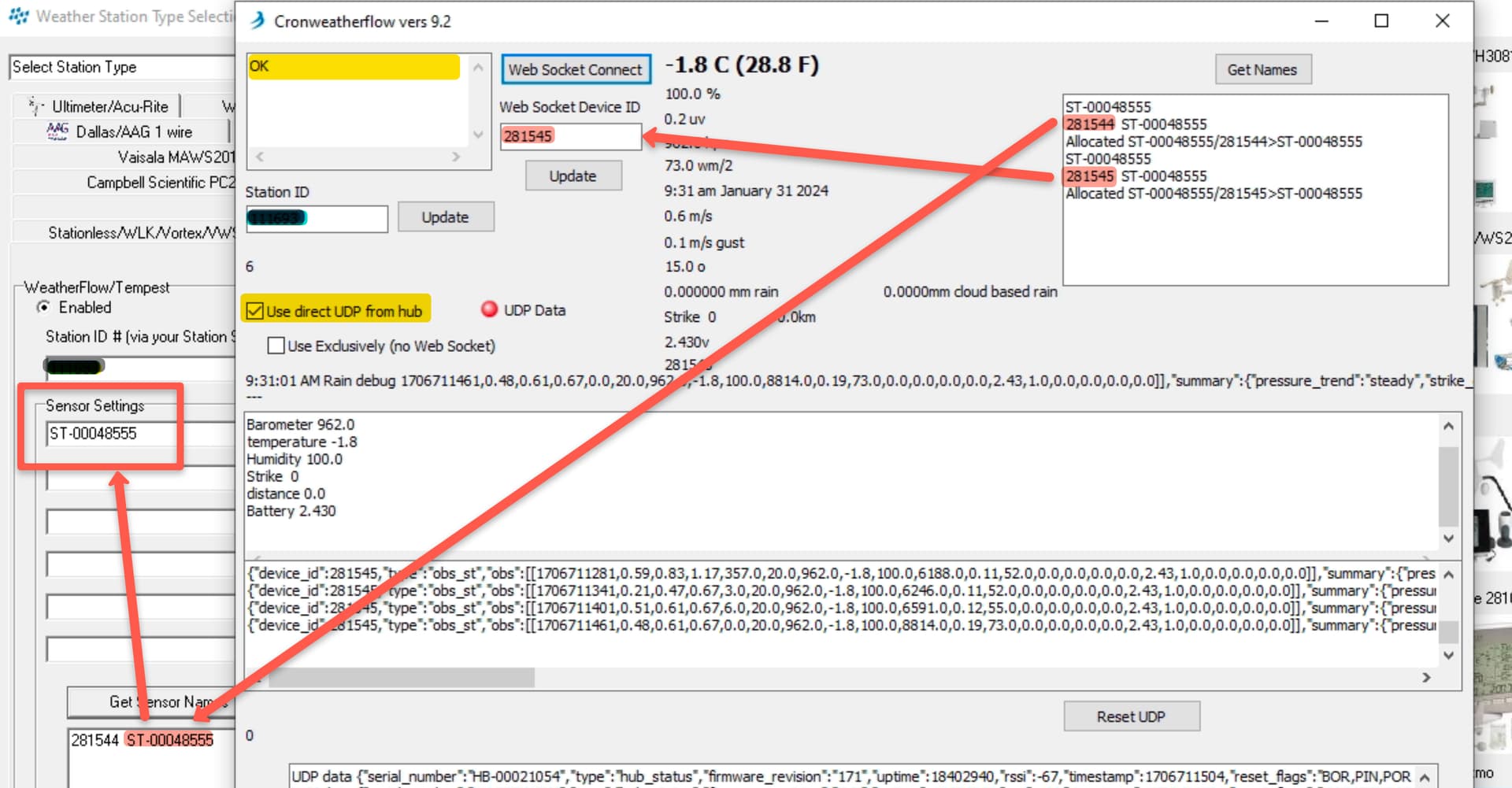Image resolution: width=1512 pixels, height=788 pixels.
Task: Click the red UDP Data indicator light
Action: tap(489, 309)
